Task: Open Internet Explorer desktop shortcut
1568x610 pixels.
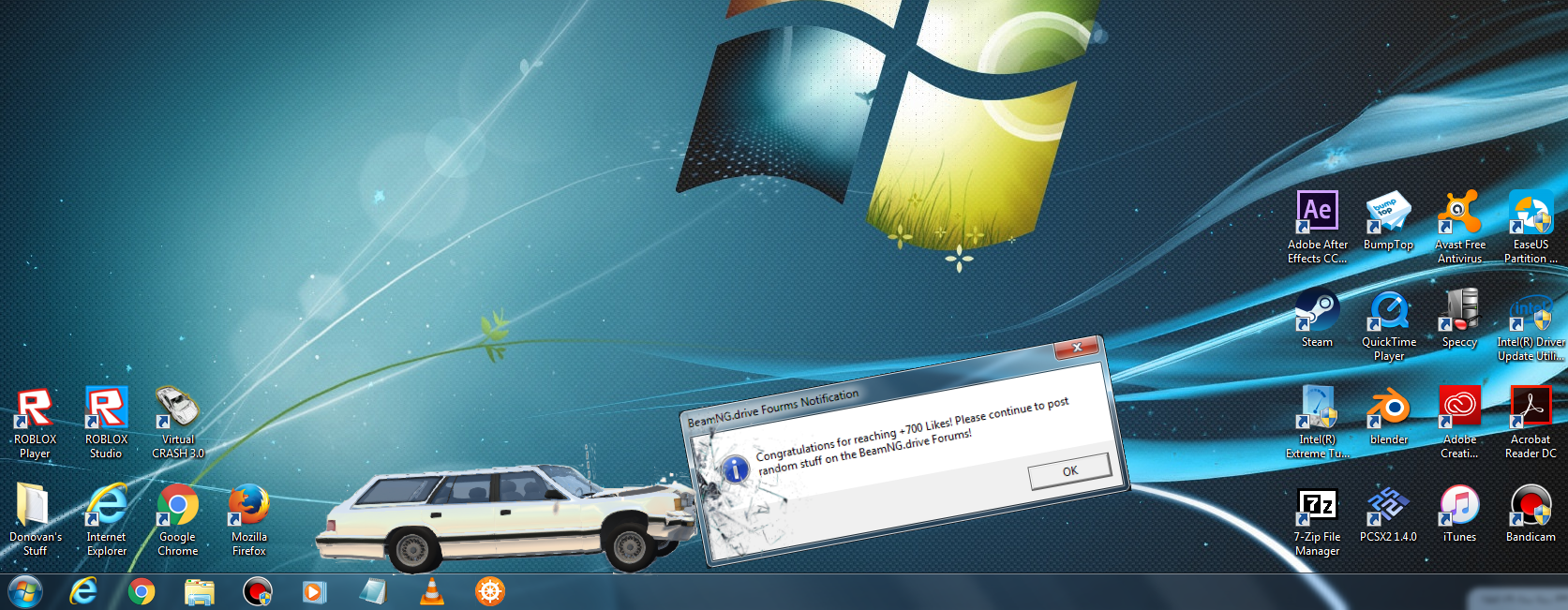Action: (x=106, y=520)
